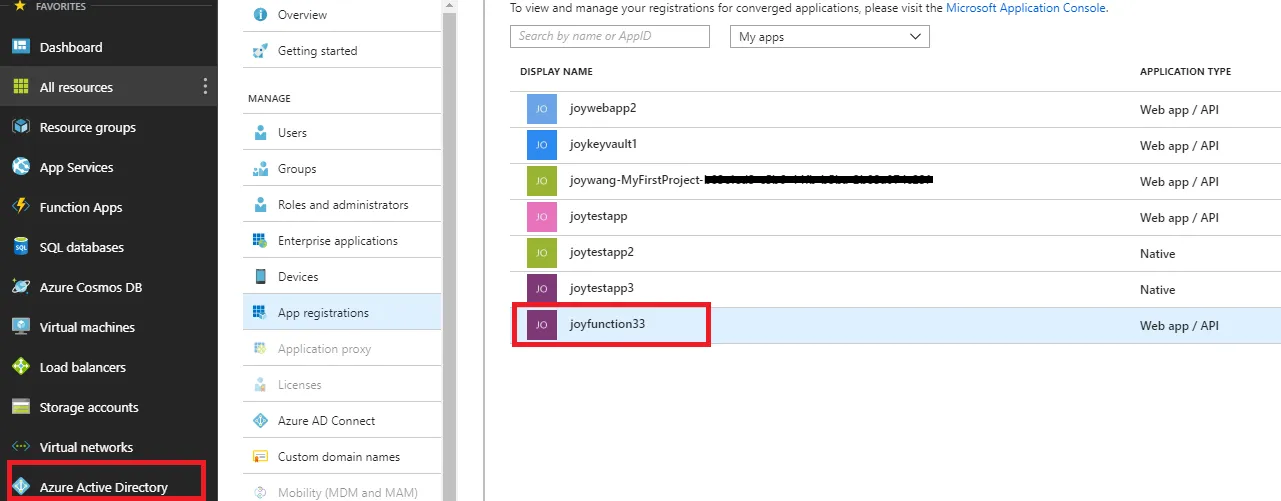This screenshot has height=501, width=1281.
Task: Go to Resource groups menu entry
Action: click(109, 127)
